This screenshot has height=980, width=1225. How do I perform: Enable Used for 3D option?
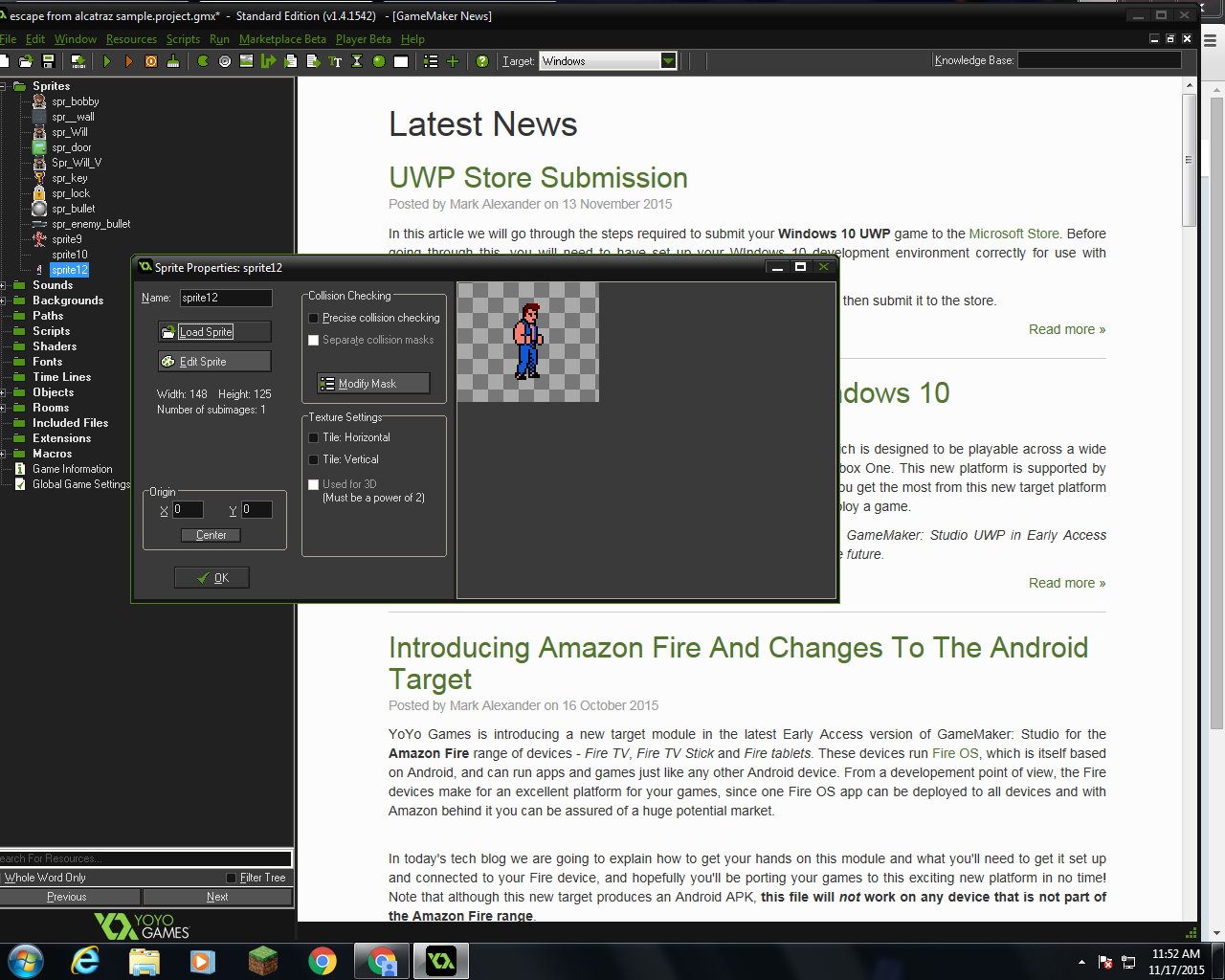tap(313, 484)
